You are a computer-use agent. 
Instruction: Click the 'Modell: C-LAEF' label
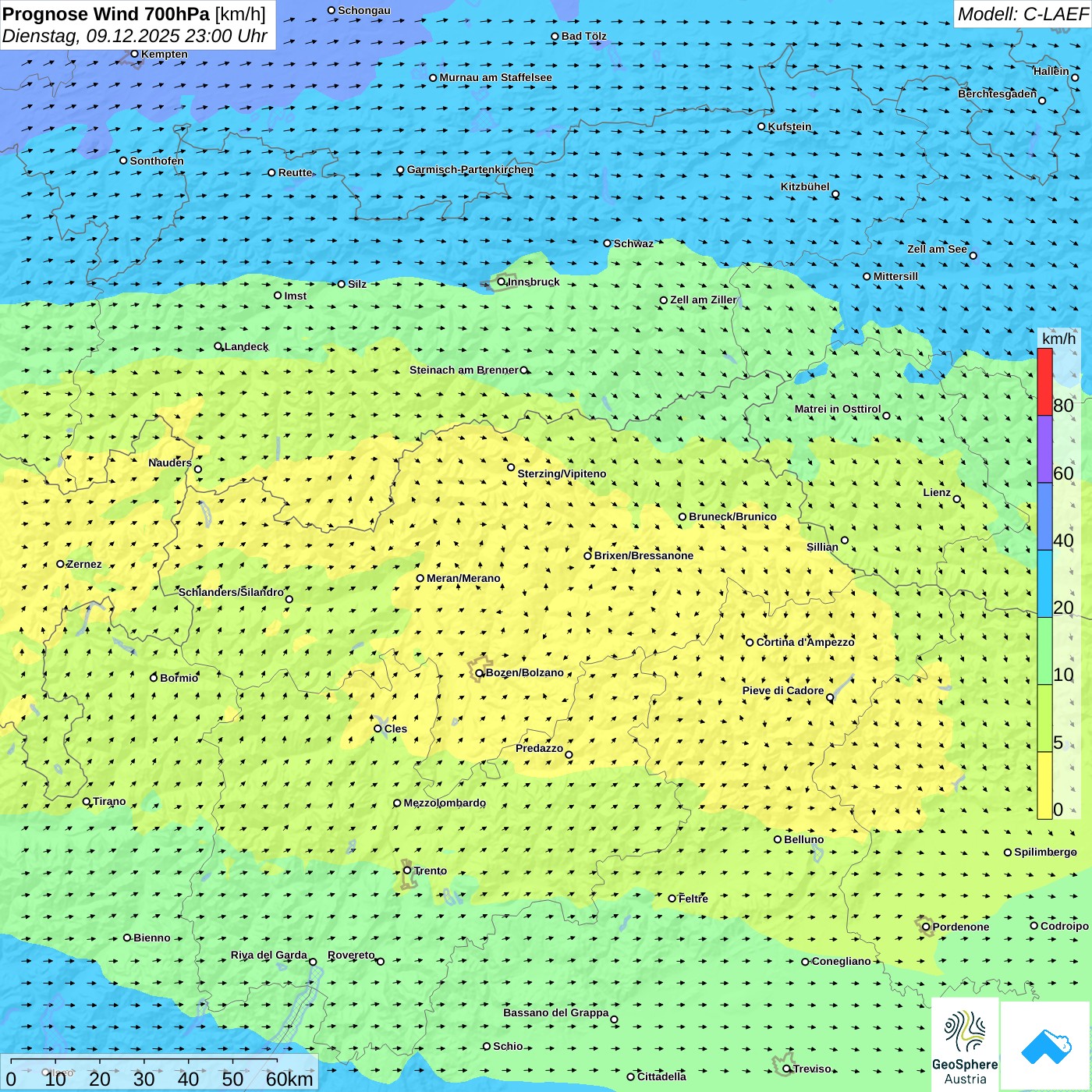(1022, 14)
